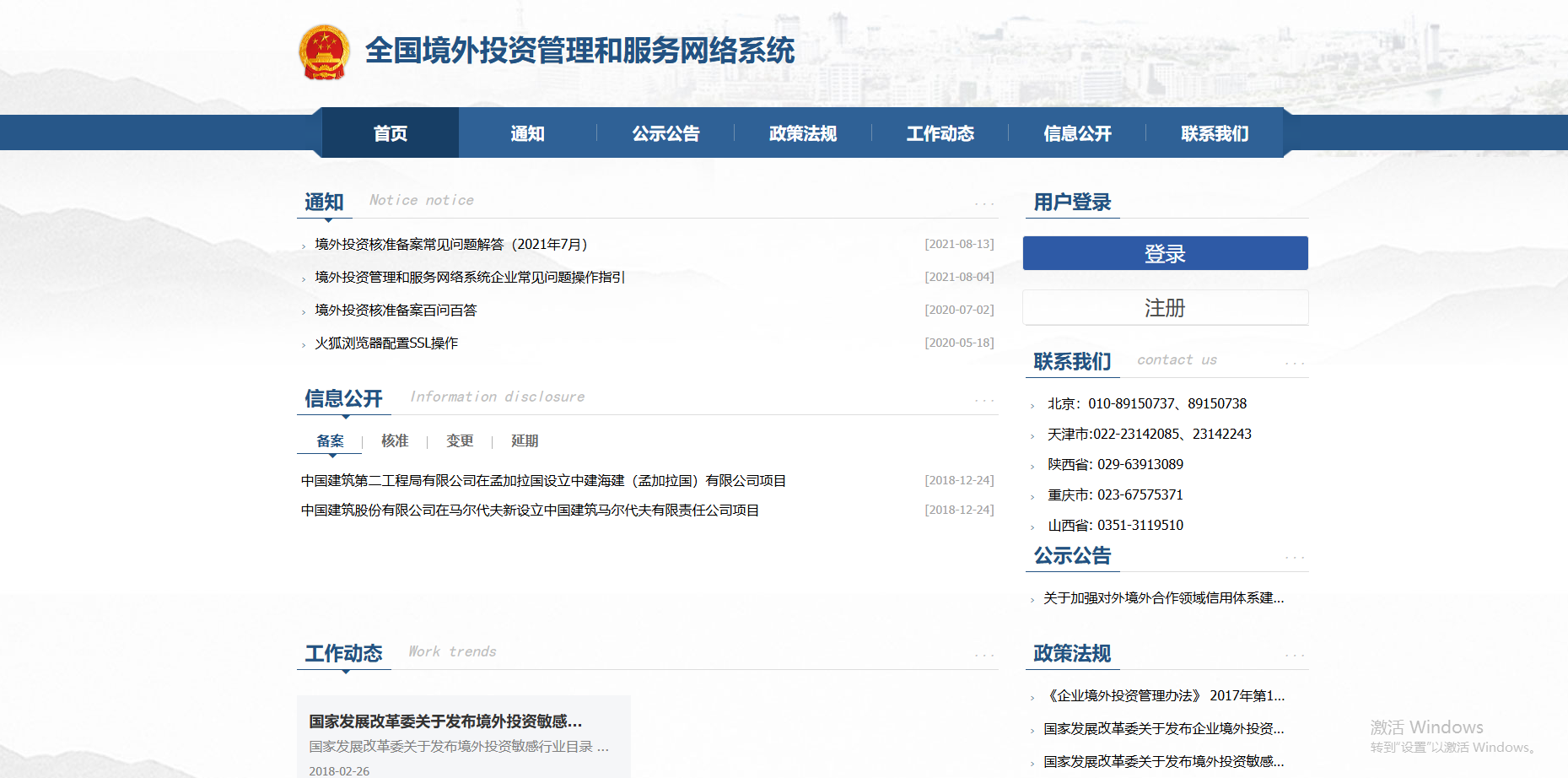Click more dots beside 联系我们 heading

tap(1294, 363)
